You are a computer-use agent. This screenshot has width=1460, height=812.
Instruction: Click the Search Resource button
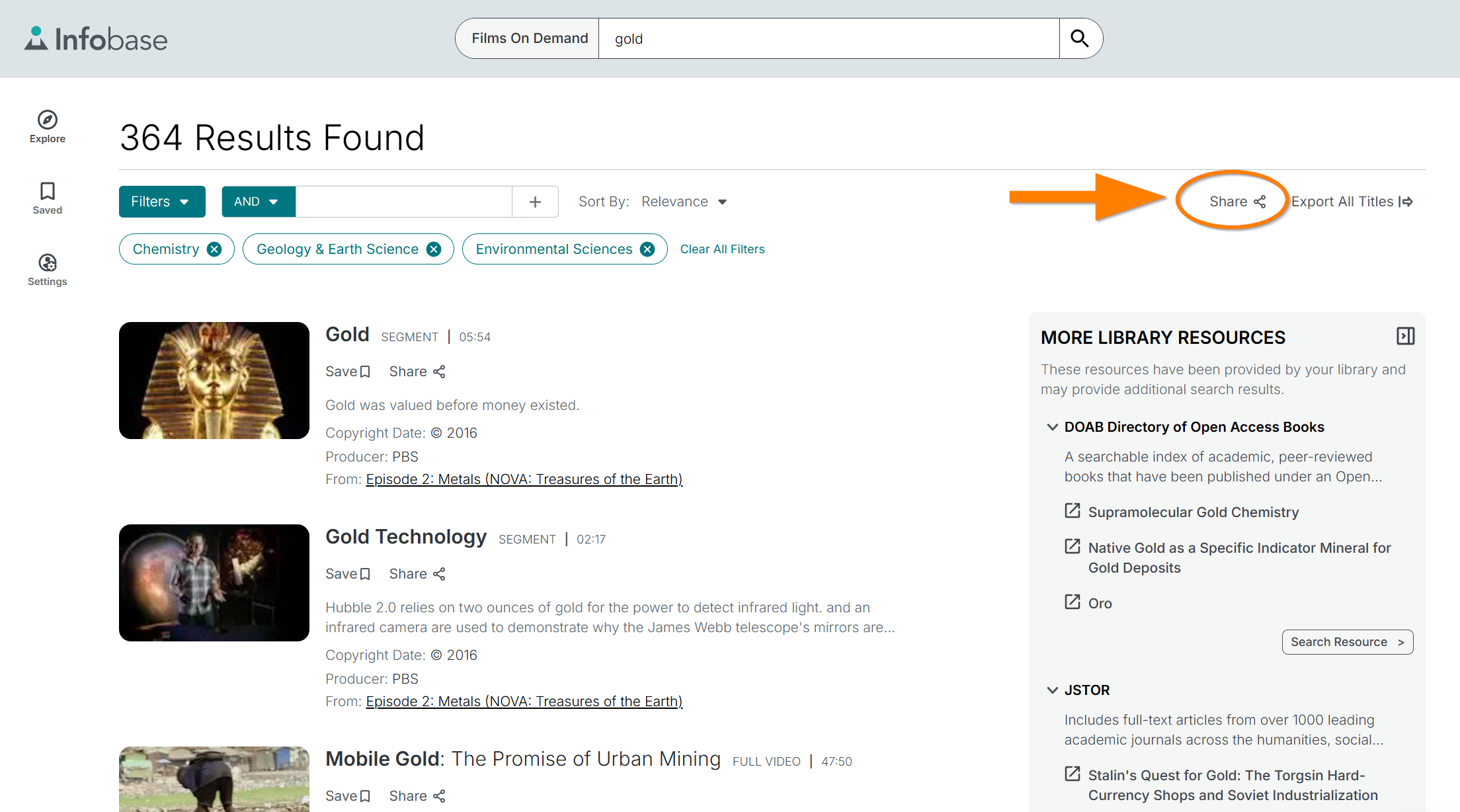pos(1348,642)
